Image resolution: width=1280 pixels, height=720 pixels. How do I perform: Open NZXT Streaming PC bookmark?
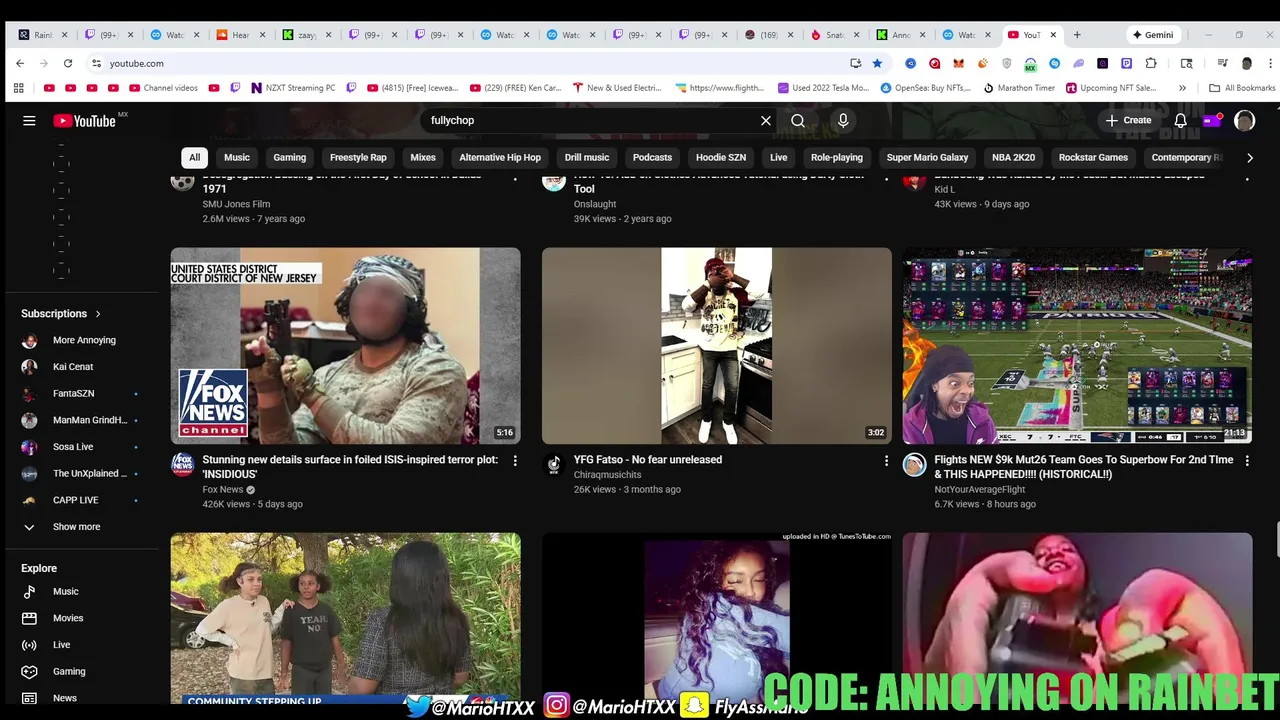[x=293, y=88]
